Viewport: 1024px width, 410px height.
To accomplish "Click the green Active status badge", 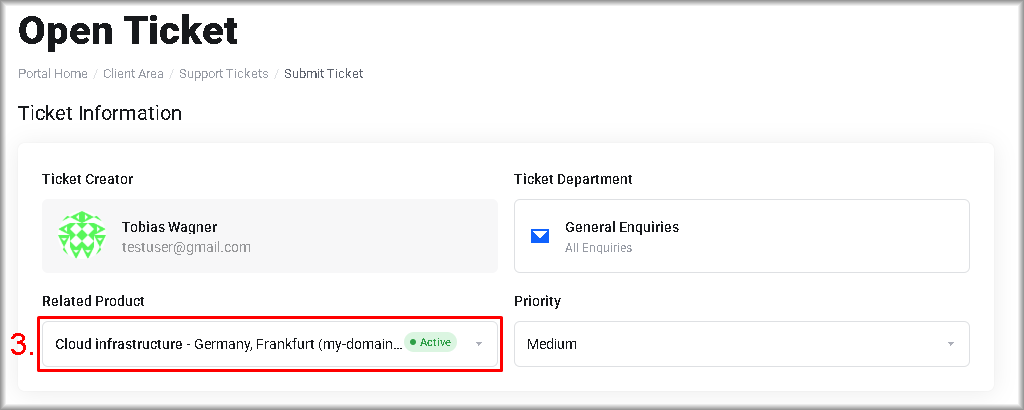I will tap(431, 342).
